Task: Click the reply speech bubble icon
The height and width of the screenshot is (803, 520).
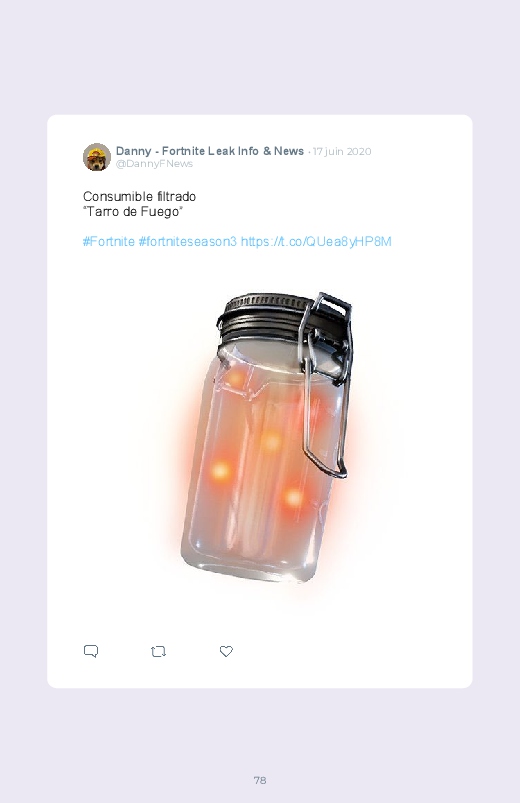Action: pyautogui.click(x=91, y=651)
